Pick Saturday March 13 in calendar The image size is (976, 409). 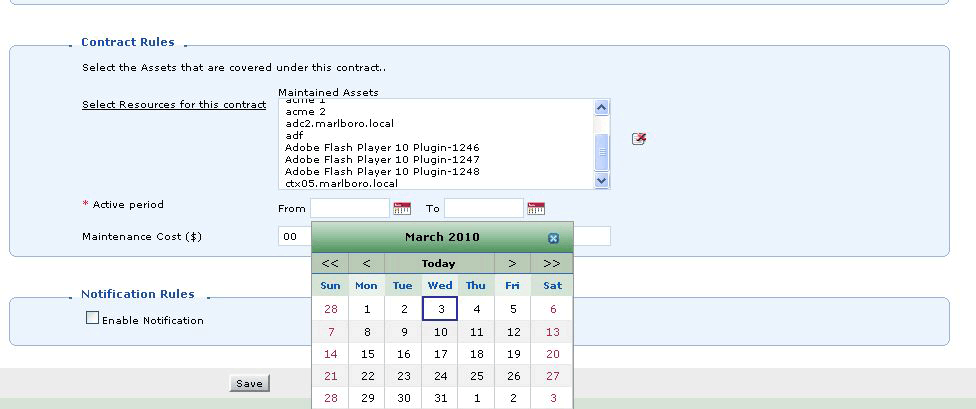point(552,332)
